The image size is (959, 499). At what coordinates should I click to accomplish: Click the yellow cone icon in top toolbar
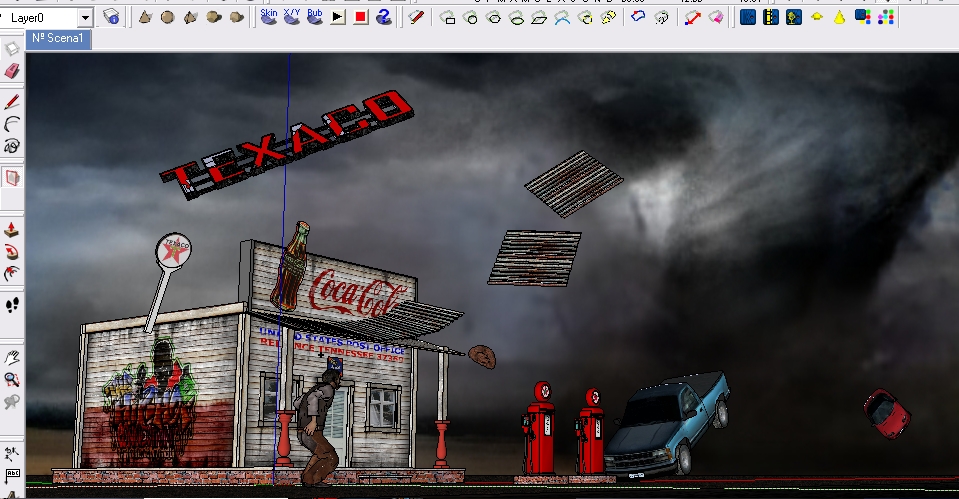click(839, 17)
